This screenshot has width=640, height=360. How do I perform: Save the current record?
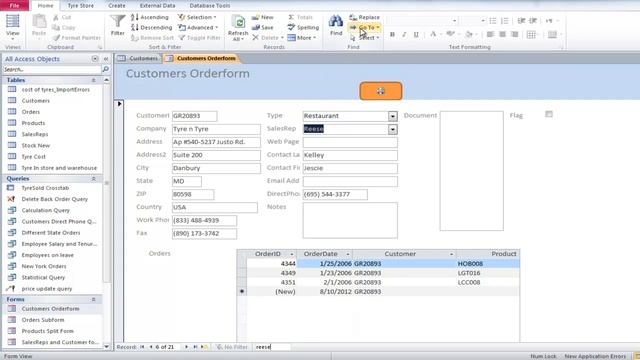(262, 27)
